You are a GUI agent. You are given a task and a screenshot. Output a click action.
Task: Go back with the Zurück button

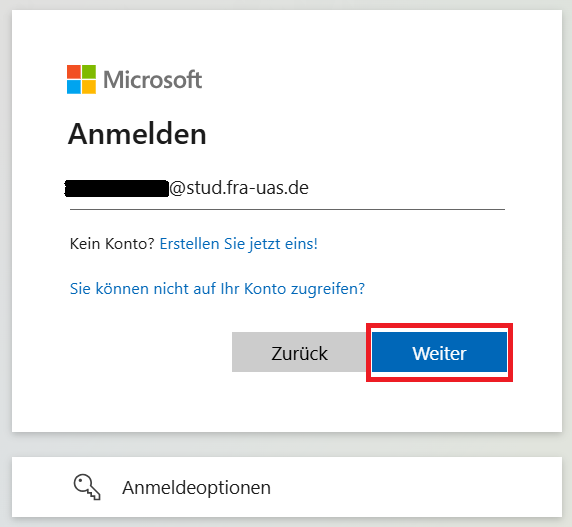pyautogui.click(x=299, y=352)
